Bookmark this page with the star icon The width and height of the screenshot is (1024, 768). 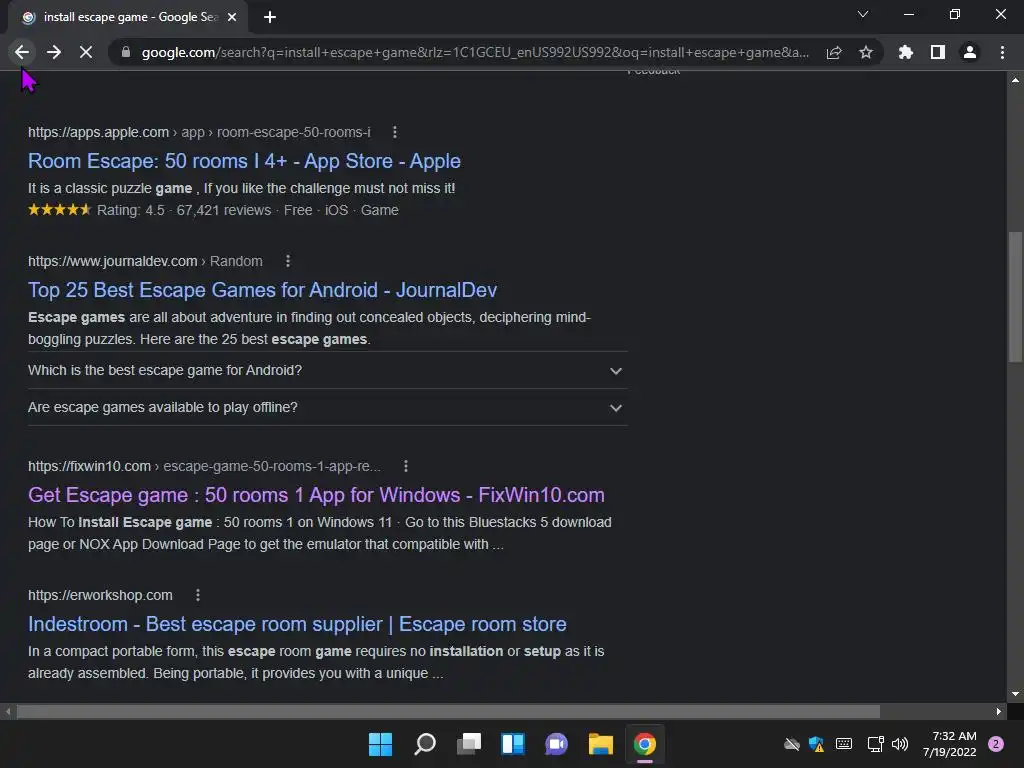[x=866, y=52]
